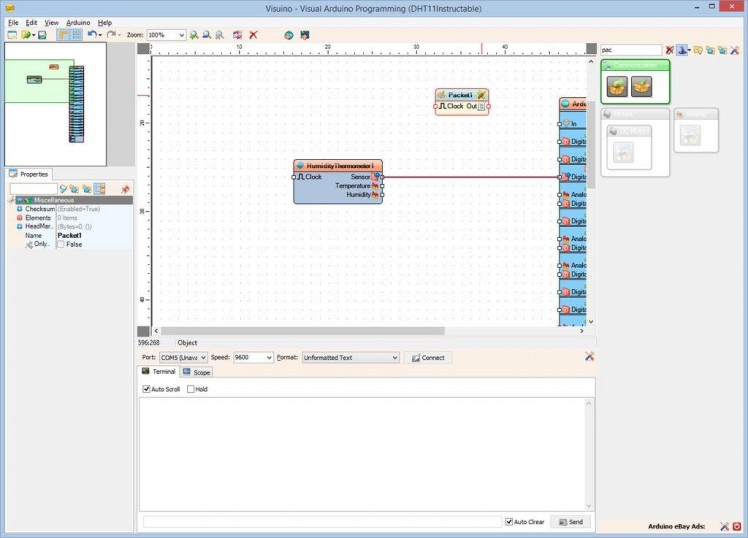
Task: Clear the component search filter icon
Action: pyautogui.click(x=670, y=50)
